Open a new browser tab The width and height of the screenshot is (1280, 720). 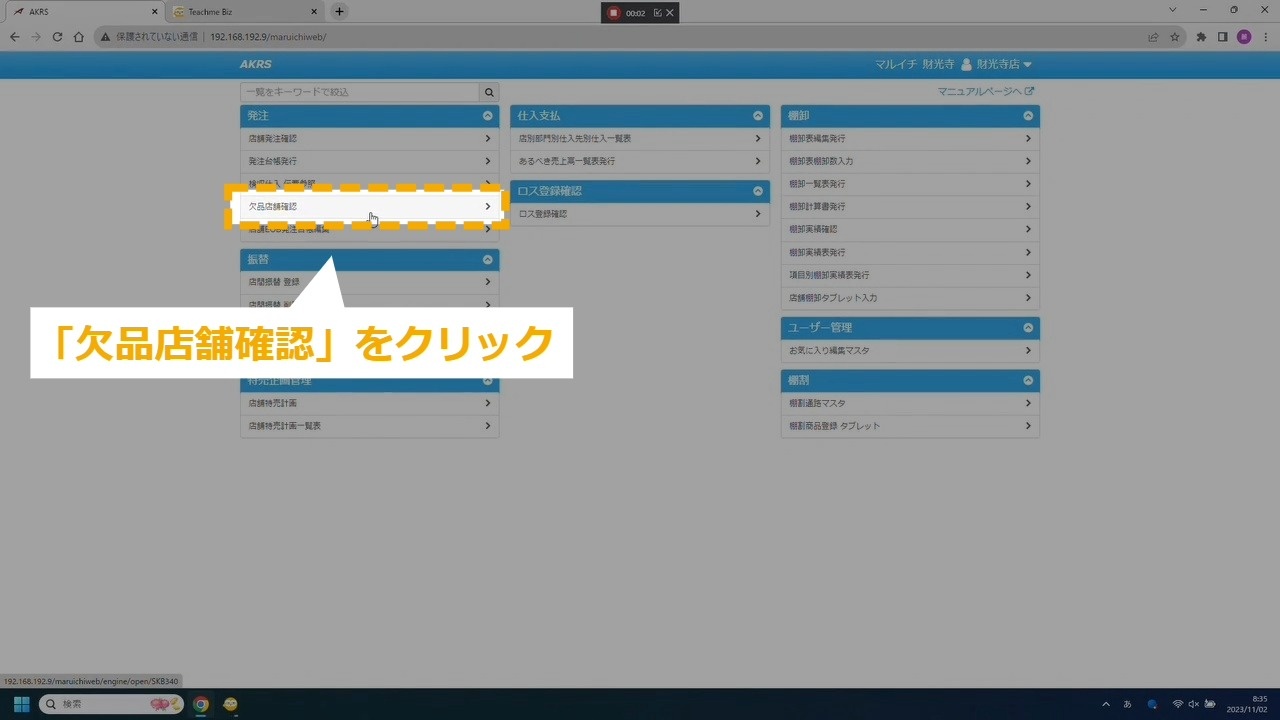click(x=339, y=12)
